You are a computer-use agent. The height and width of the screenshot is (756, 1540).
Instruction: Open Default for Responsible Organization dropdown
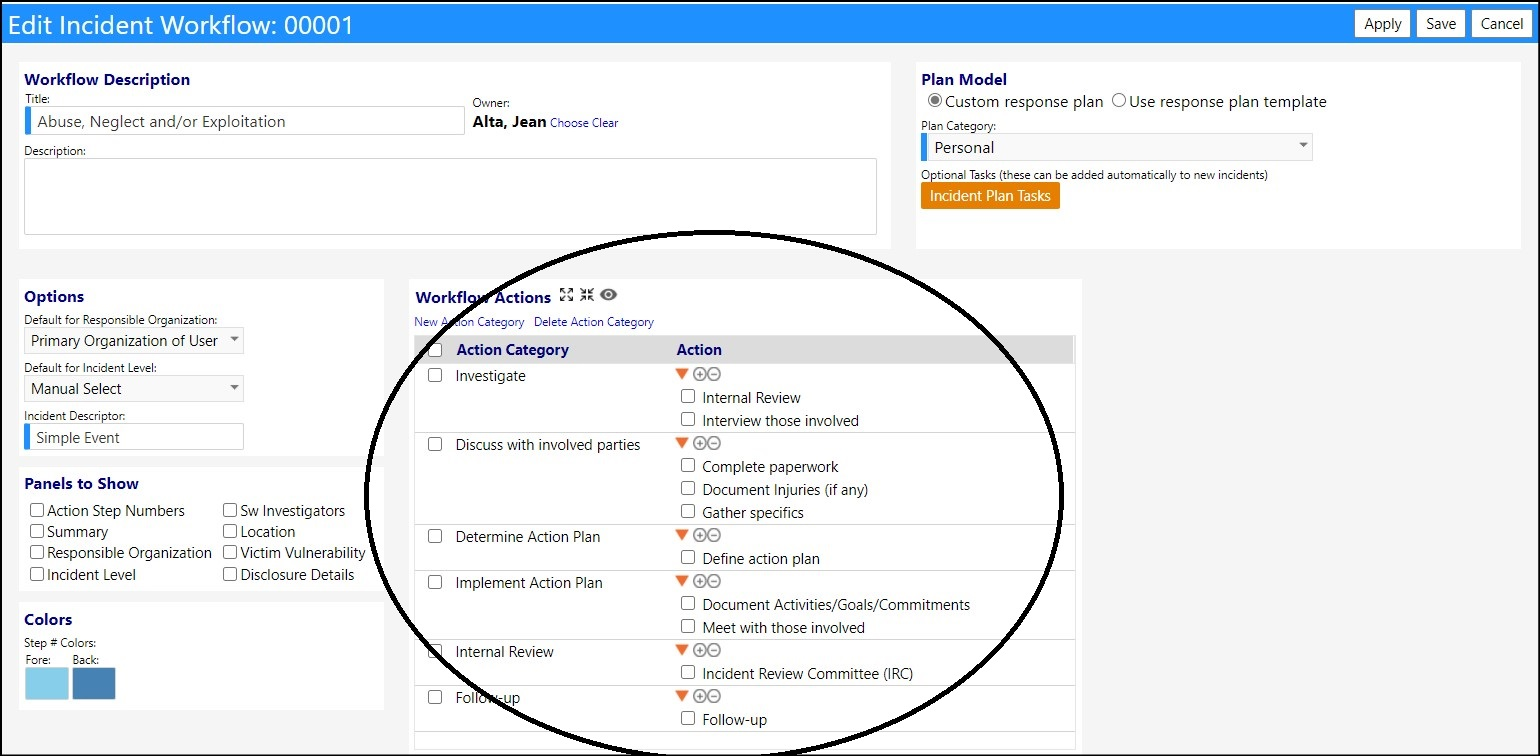click(134, 340)
